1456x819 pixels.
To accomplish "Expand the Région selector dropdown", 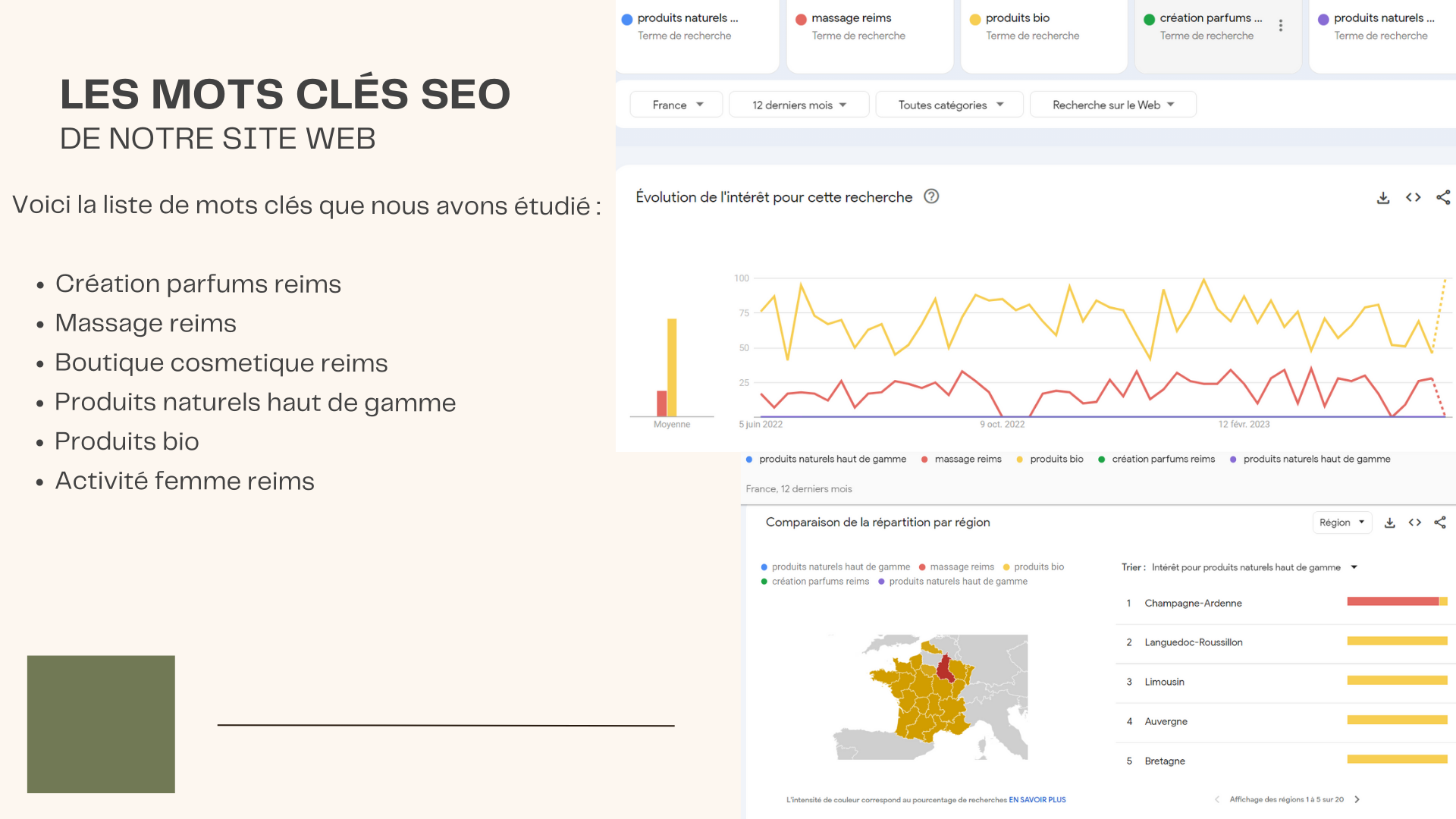I will [x=1341, y=522].
